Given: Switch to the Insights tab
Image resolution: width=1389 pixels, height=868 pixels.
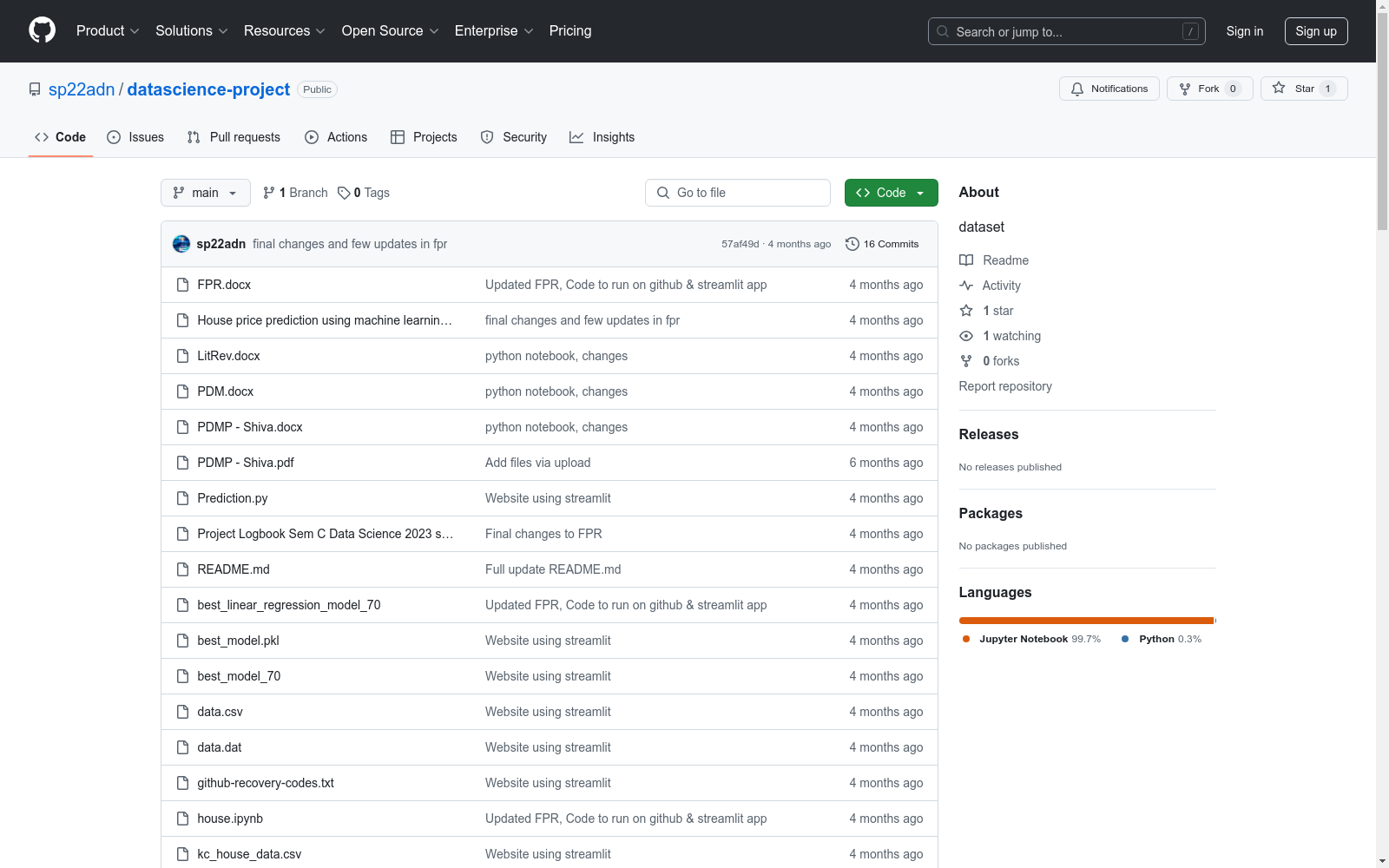Looking at the screenshot, I should point(602,137).
